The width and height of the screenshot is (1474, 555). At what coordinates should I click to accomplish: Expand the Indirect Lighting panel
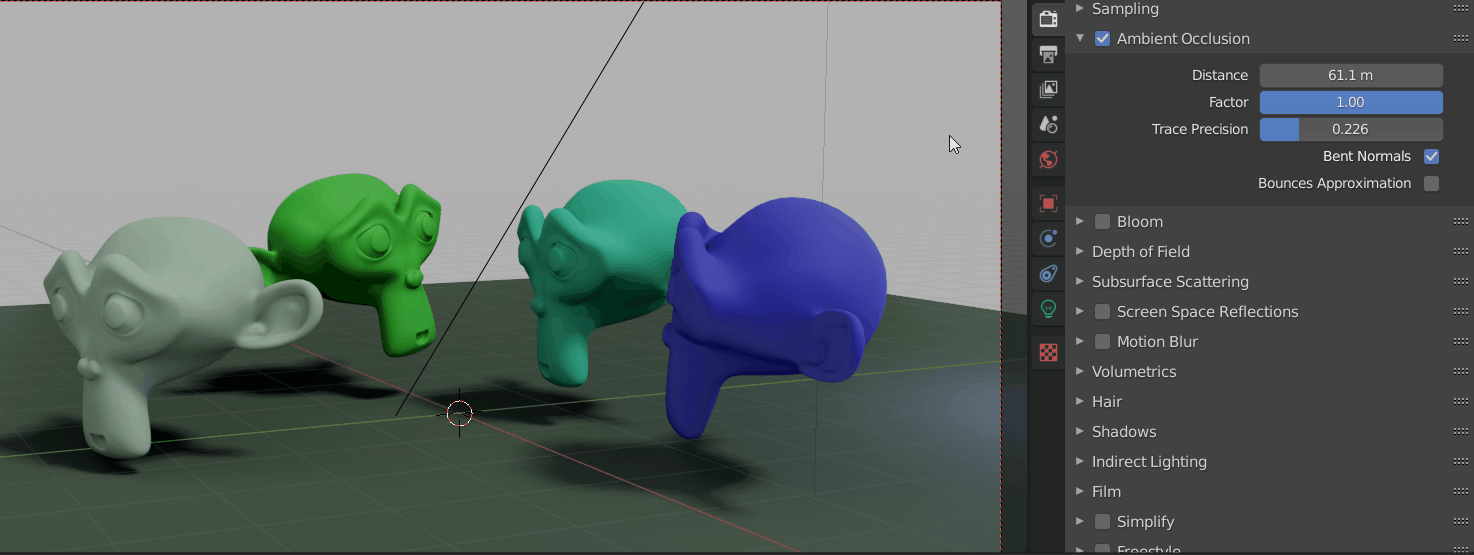coord(1080,462)
